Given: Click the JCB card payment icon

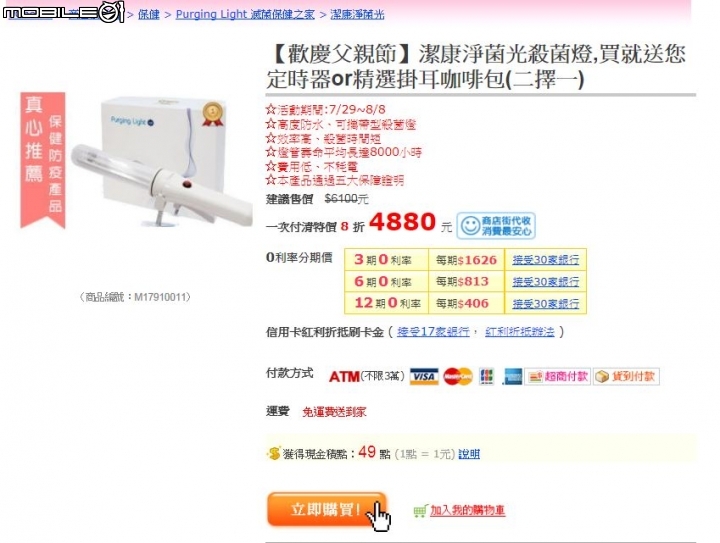Looking at the screenshot, I should [486, 376].
